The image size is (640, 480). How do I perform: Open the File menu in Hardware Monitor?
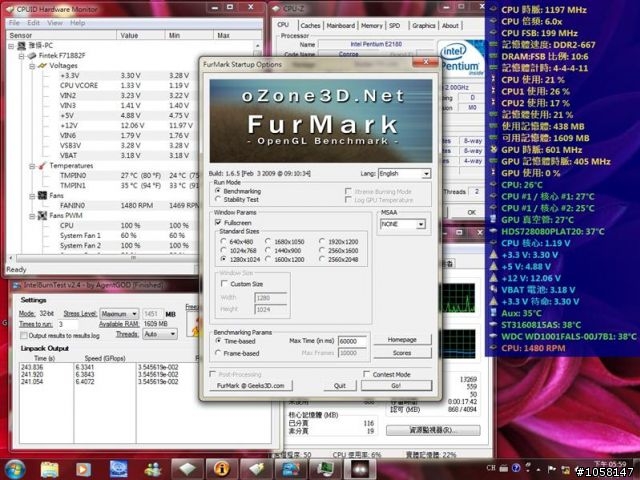click(x=14, y=23)
